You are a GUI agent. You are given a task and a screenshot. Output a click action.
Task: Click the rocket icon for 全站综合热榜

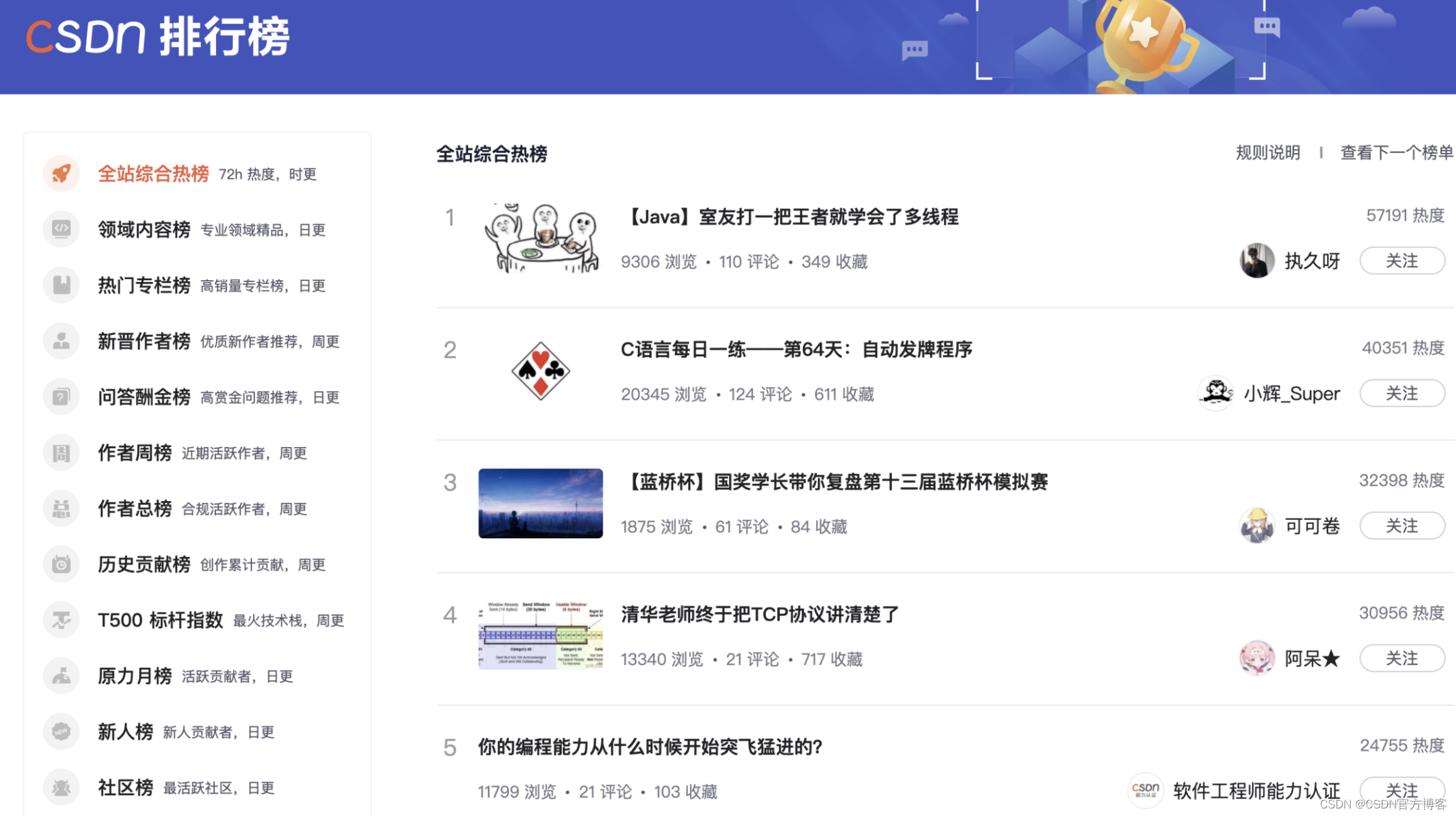pos(61,174)
